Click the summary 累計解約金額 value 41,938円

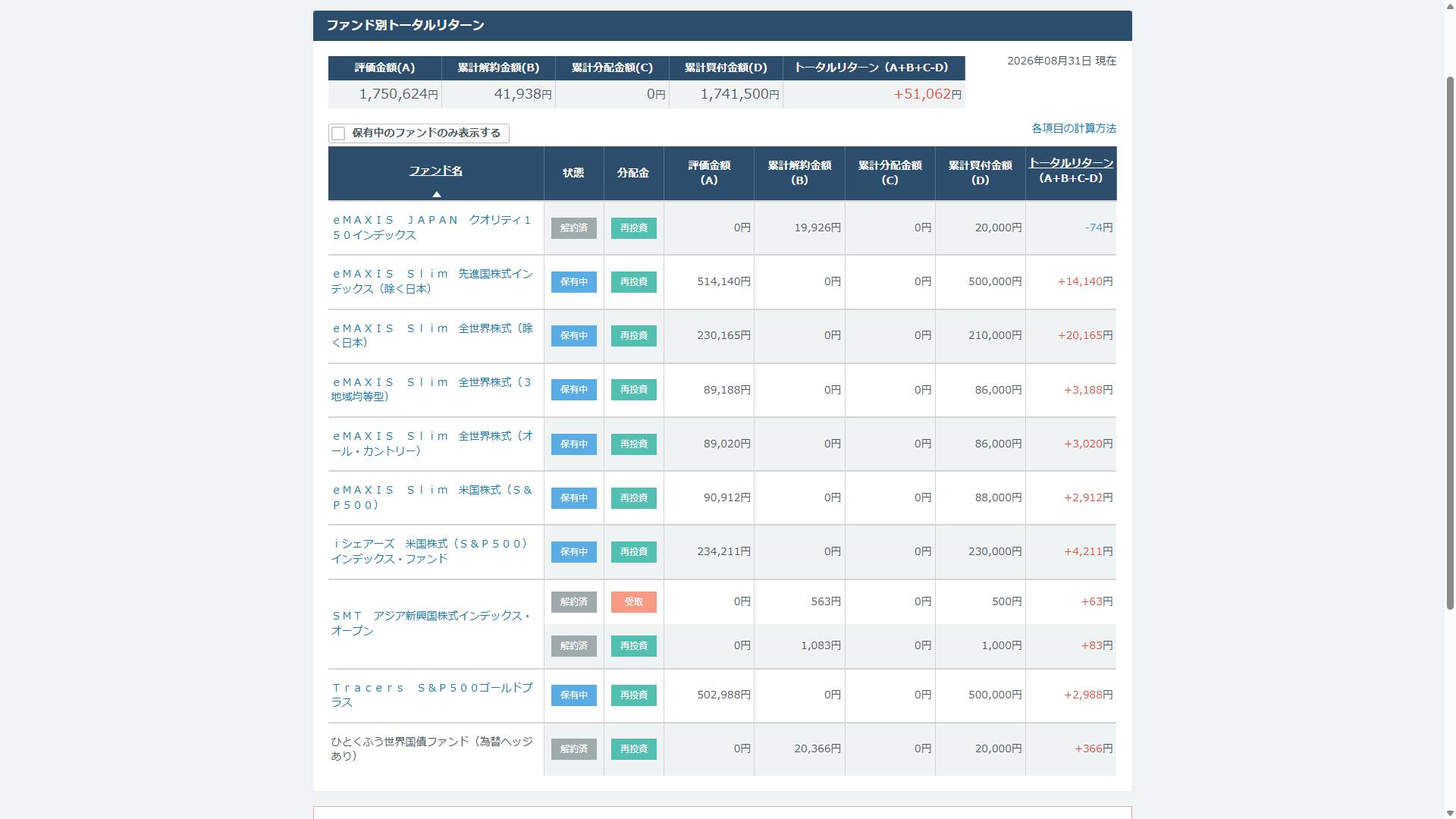[x=523, y=95]
